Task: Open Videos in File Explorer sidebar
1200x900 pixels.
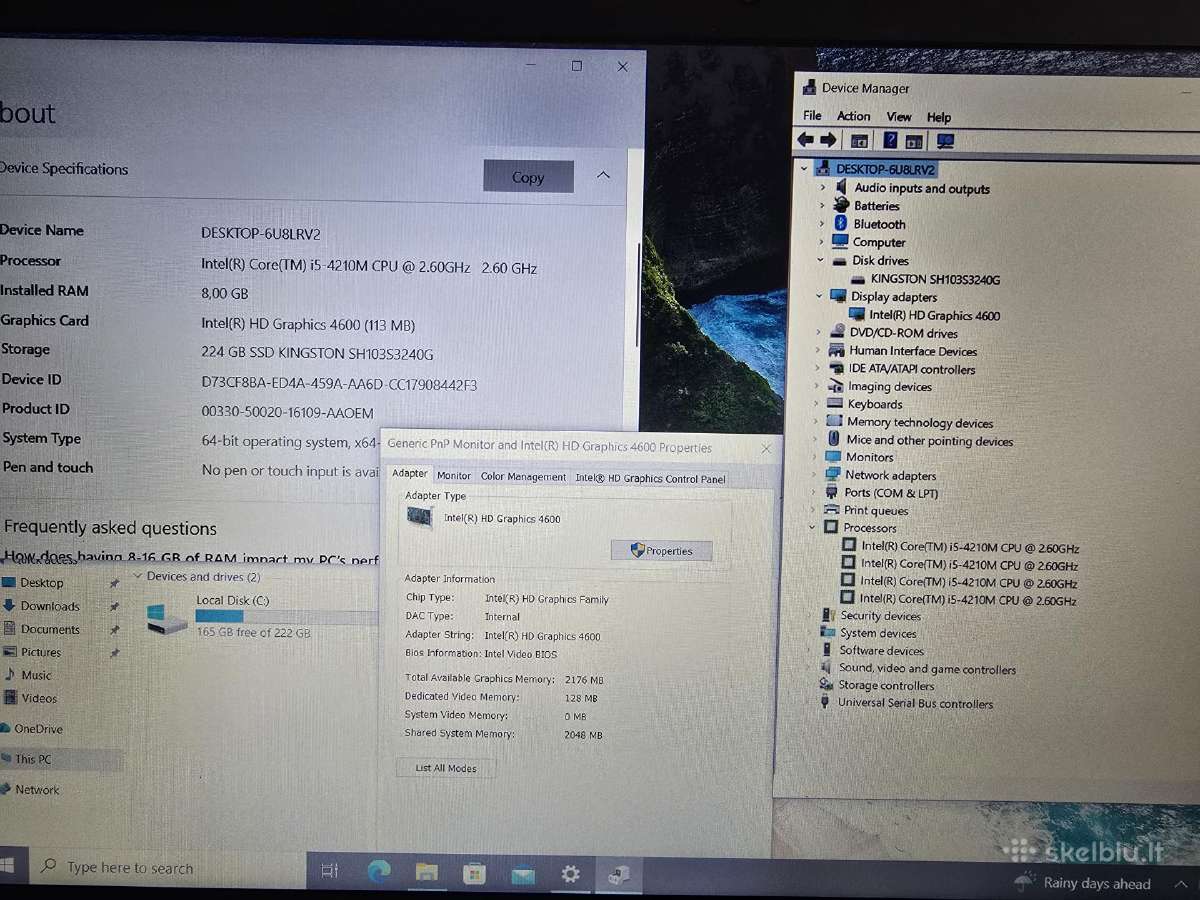Action: click(39, 698)
